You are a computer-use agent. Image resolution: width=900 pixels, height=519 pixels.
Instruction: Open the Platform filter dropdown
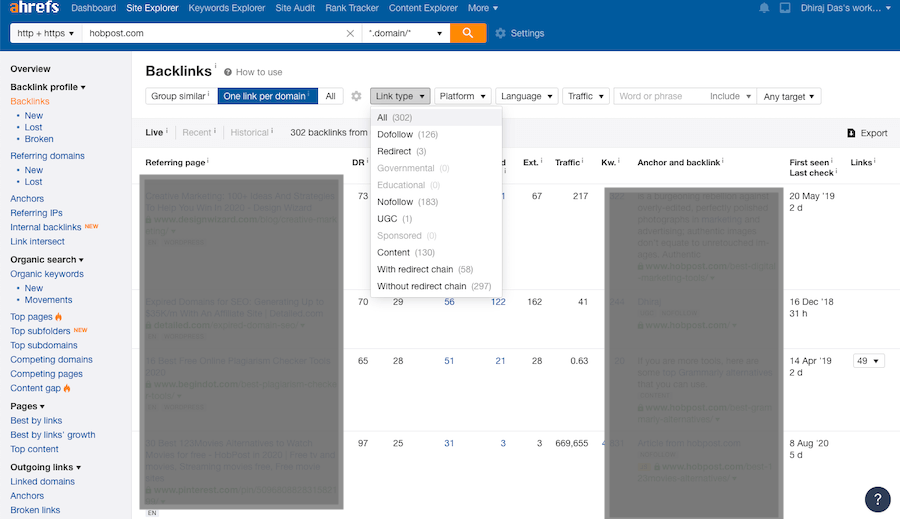[x=463, y=96]
